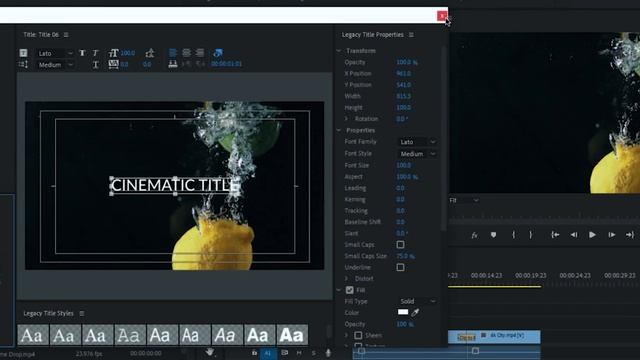Solo the audio track with S button
640x360 pixels.
coord(313,353)
